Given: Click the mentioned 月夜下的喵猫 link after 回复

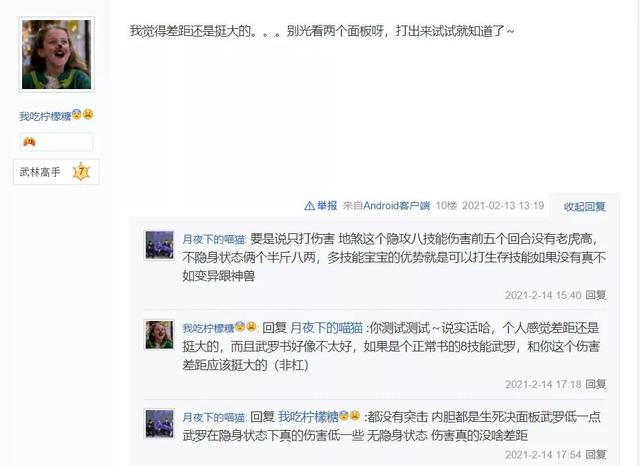Looking at the screenshot, I should pyautogui.click(x=327, y=328).
